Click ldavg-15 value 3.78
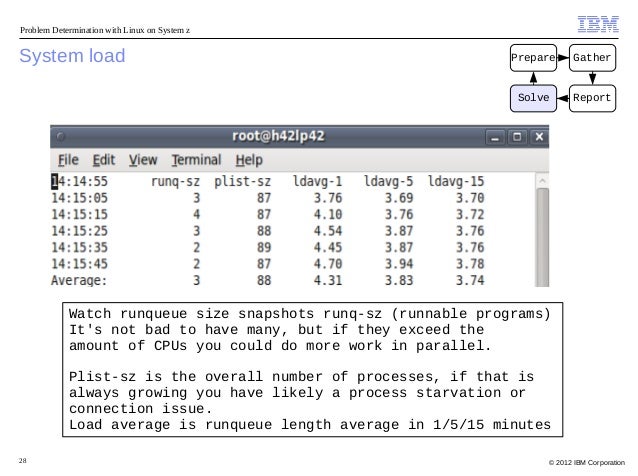638x476 pixels. (470, 264)
